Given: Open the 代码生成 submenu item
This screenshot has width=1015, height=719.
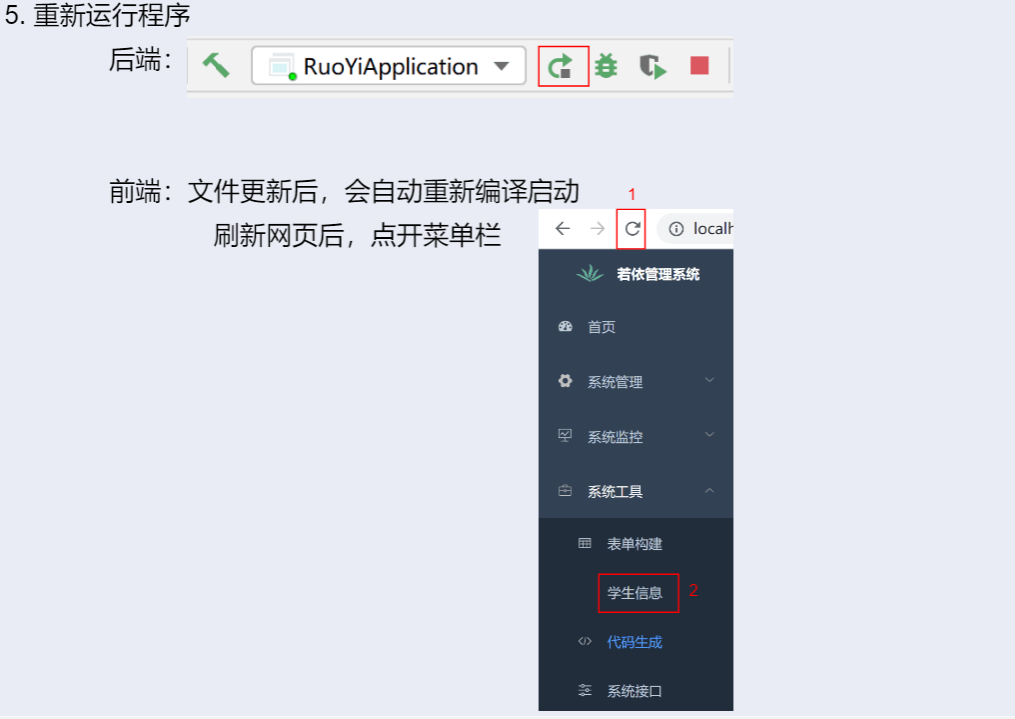Looking at the screenshot, I should coord(636,642).
